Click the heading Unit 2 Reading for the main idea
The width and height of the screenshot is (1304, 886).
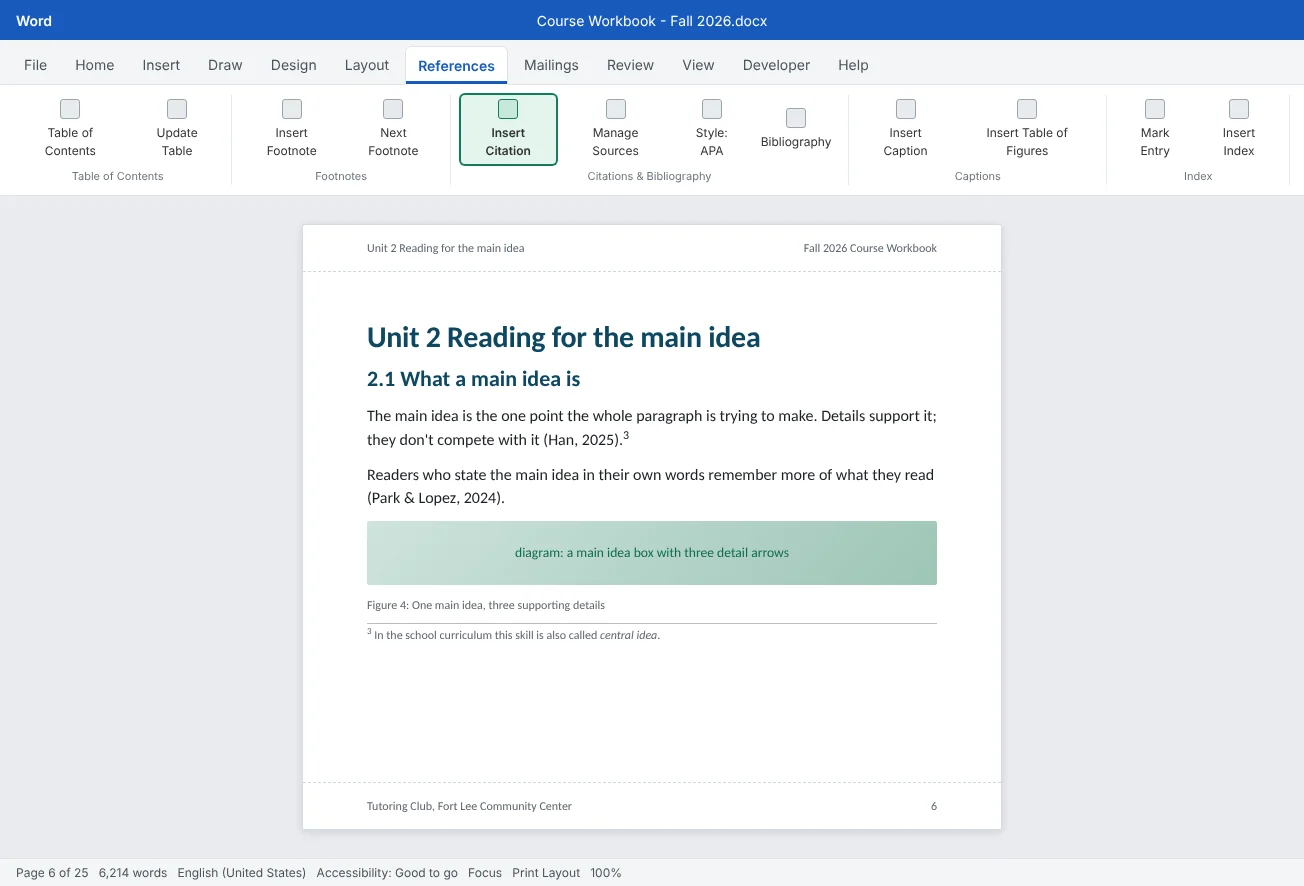pos(563,337)
